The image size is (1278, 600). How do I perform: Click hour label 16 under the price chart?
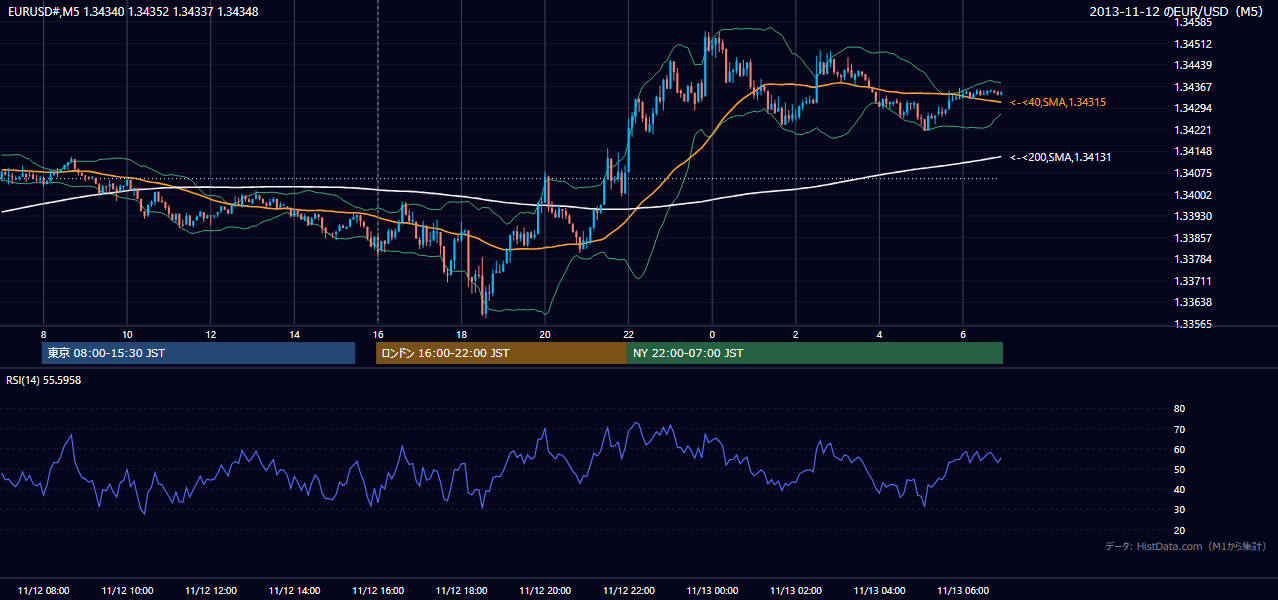[378, 333]
